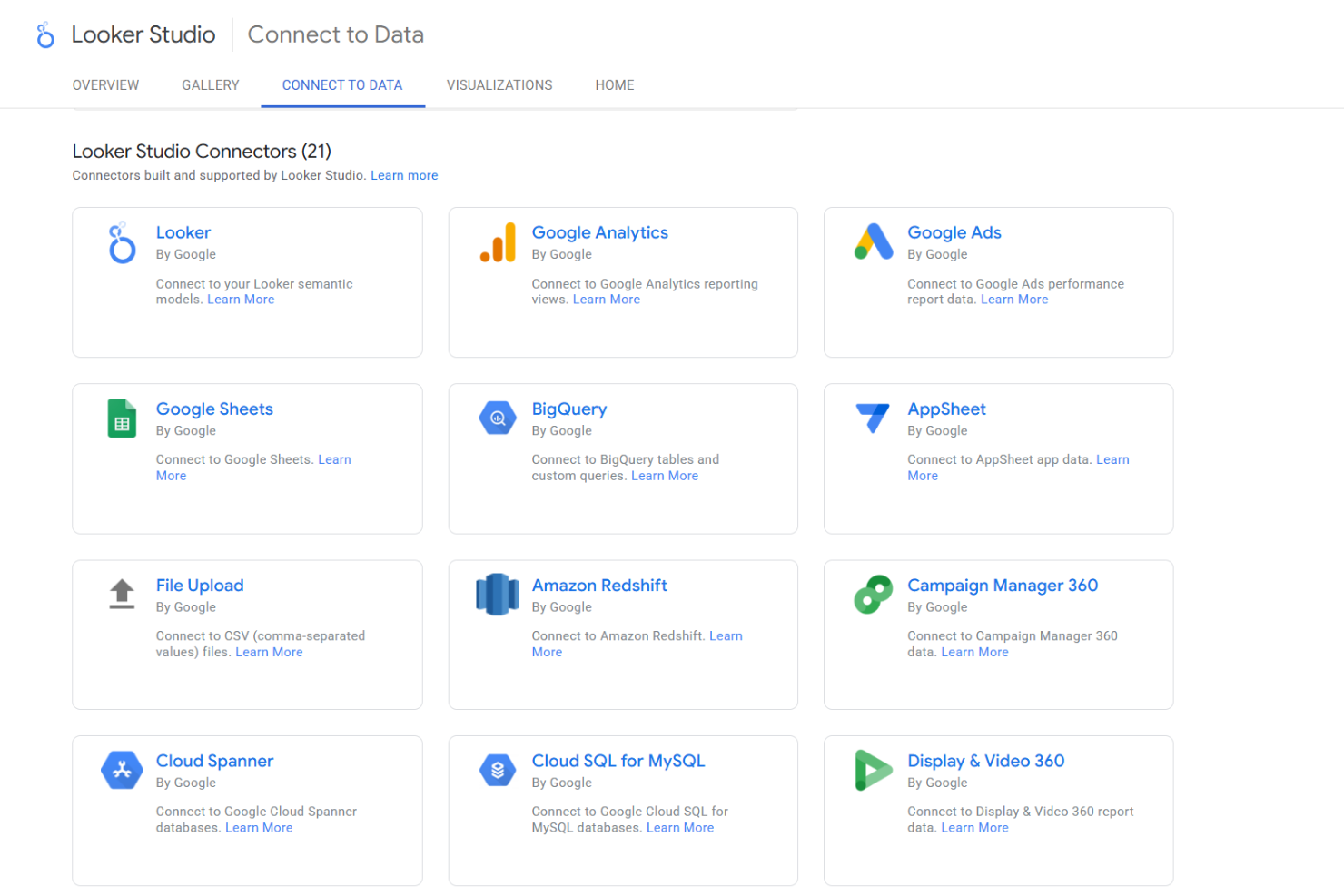Click Learn More in Google Ads card

pos(1014,300)
